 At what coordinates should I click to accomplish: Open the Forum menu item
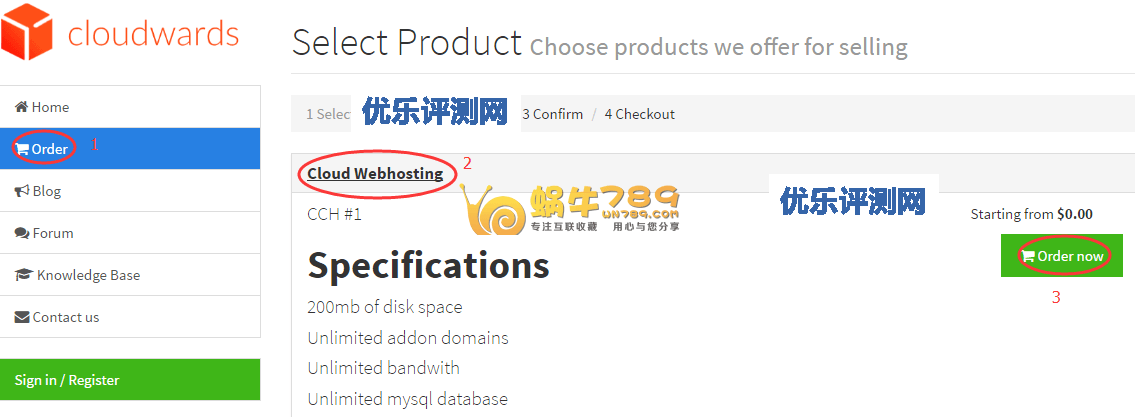(130, 233)
